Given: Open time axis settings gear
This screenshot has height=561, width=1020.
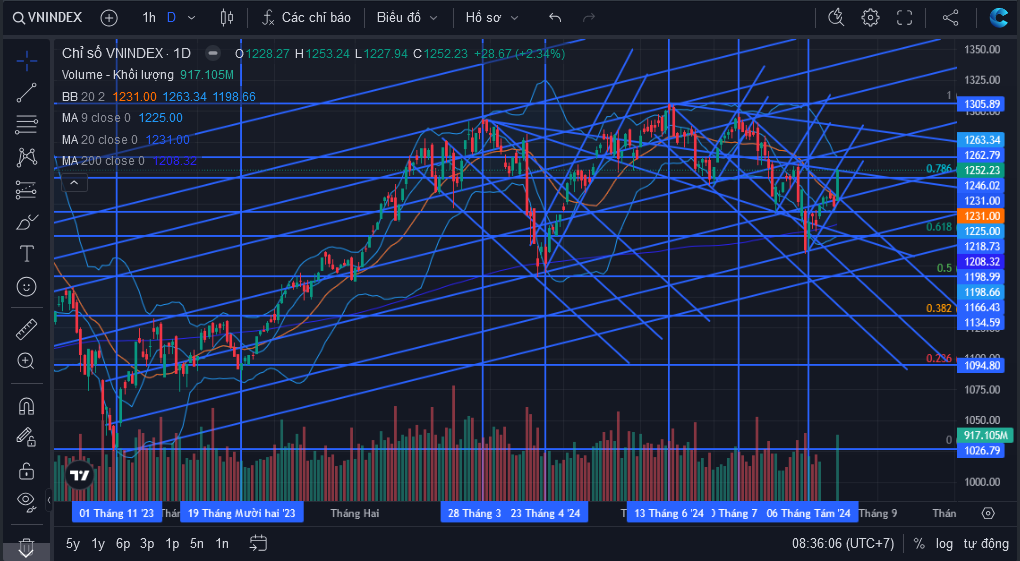Looking at the screenshot, I should [988, 513].
